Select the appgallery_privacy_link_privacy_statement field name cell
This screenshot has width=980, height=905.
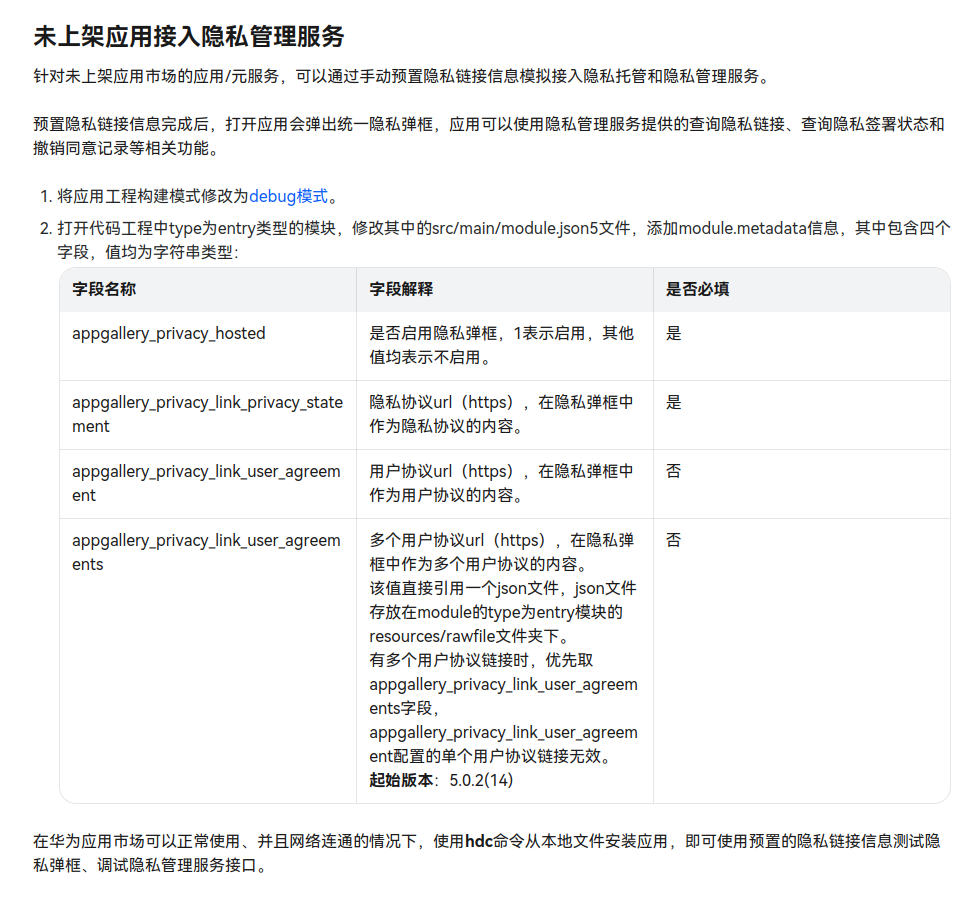208,414
